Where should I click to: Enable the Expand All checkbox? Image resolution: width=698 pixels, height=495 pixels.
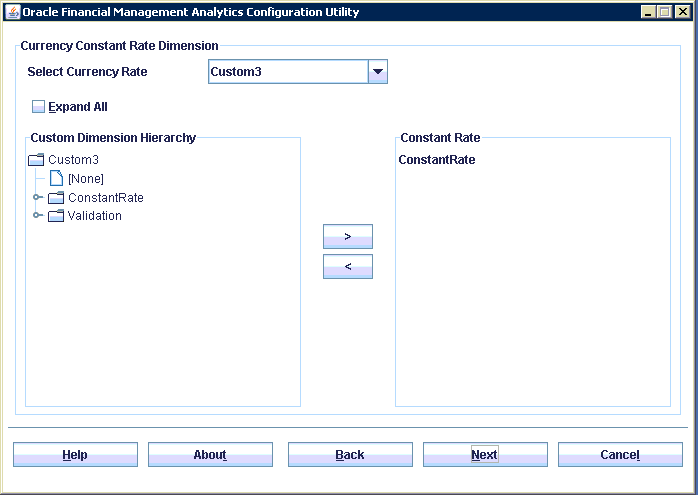[38, 107]
